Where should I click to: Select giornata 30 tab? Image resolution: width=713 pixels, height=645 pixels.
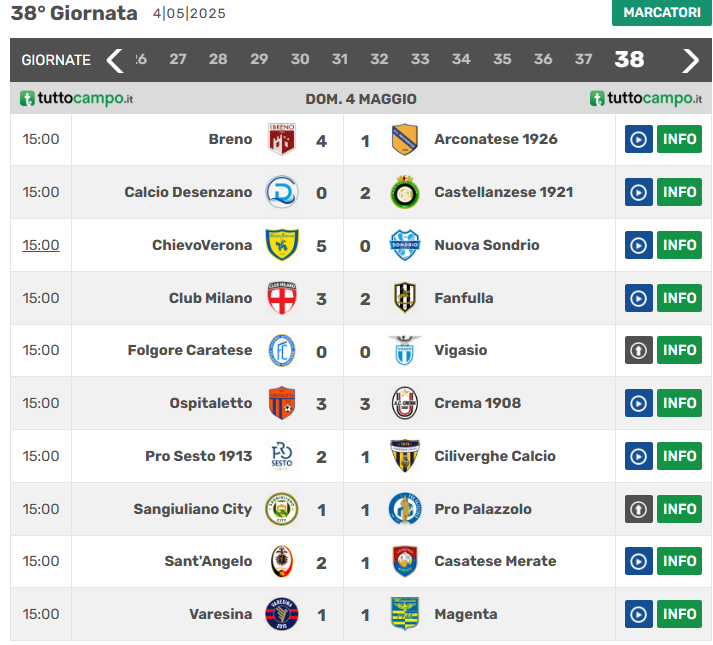(x=300, y=59)
